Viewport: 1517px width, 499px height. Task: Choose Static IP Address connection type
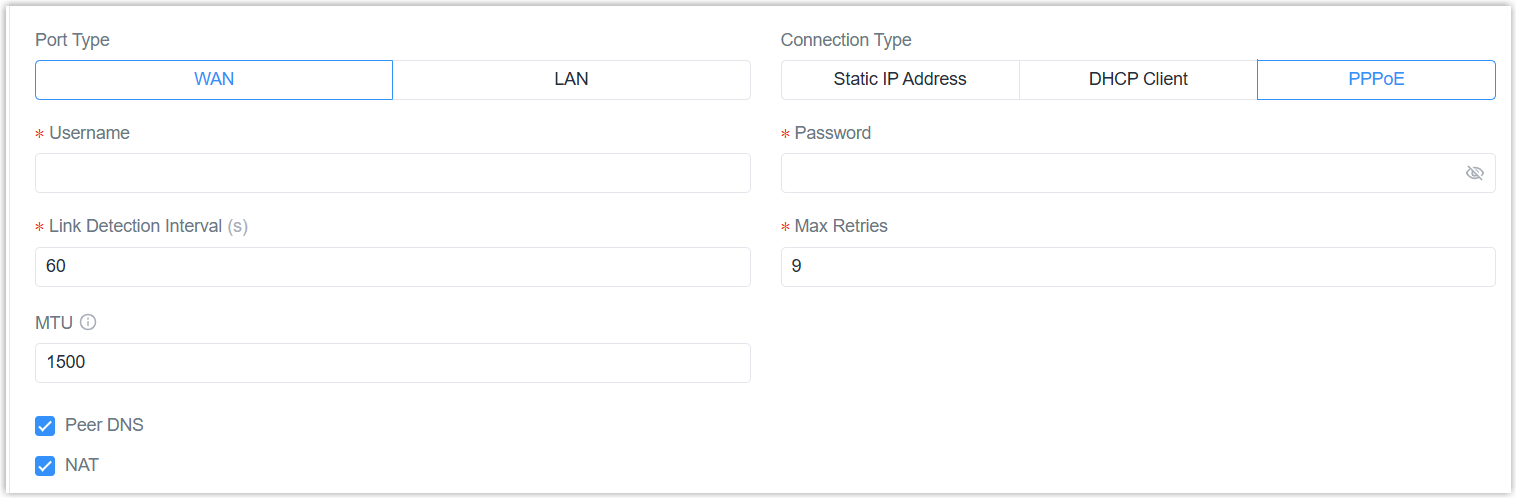[x=900, y=80]
